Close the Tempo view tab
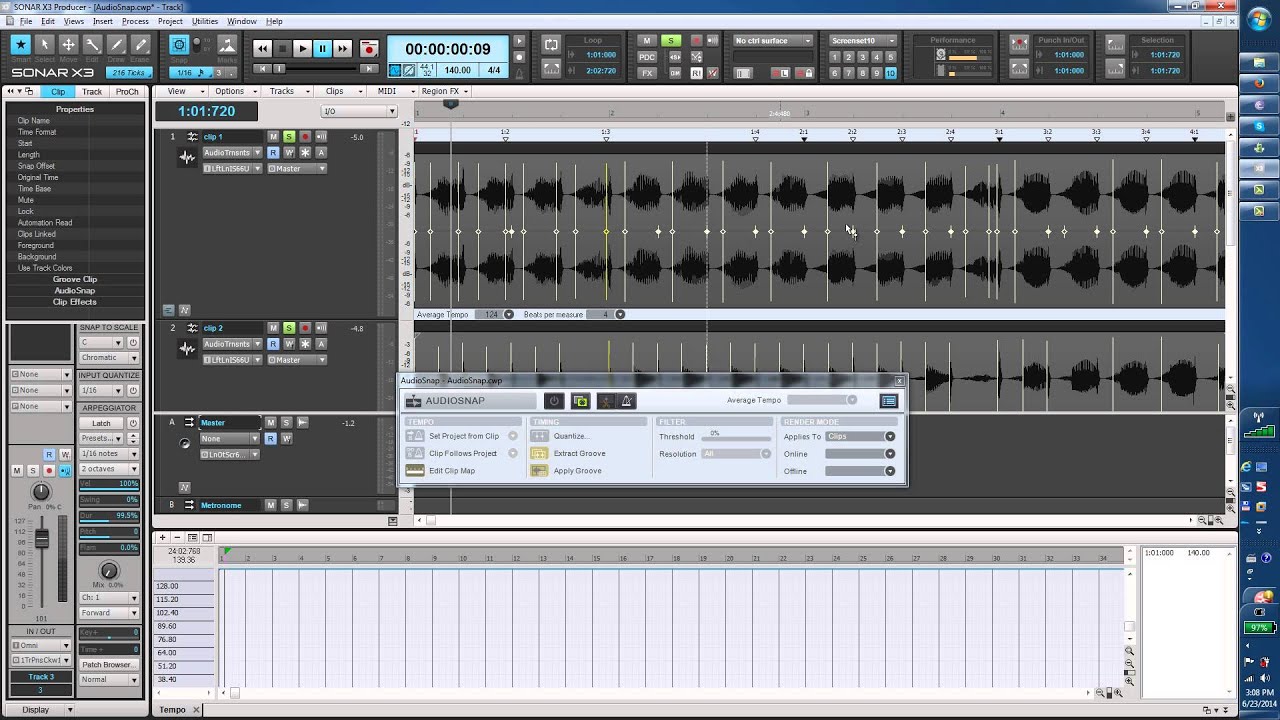The height and width of the screenshot is (720, 1280). click(197, 710)
